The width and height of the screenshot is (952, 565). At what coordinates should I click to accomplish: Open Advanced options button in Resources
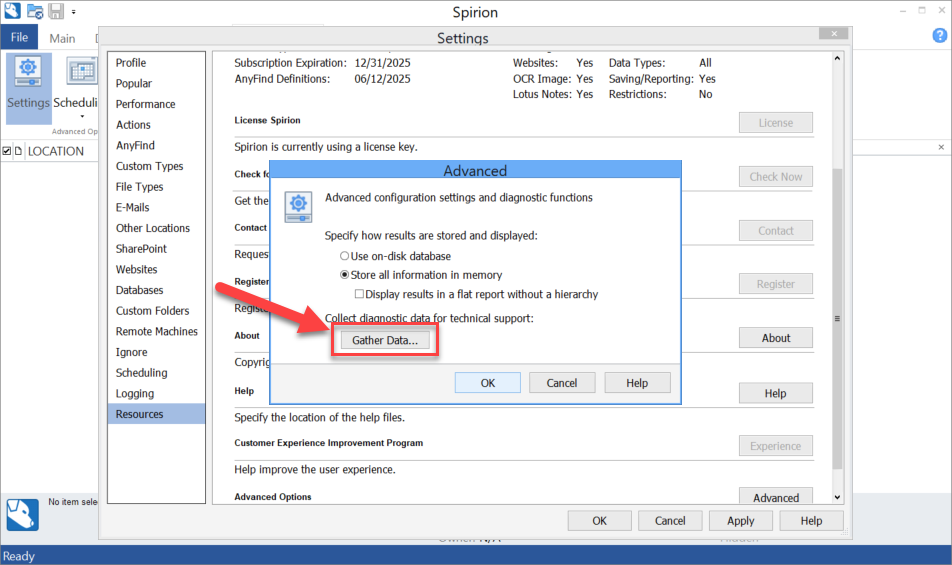tap(775, 496)
